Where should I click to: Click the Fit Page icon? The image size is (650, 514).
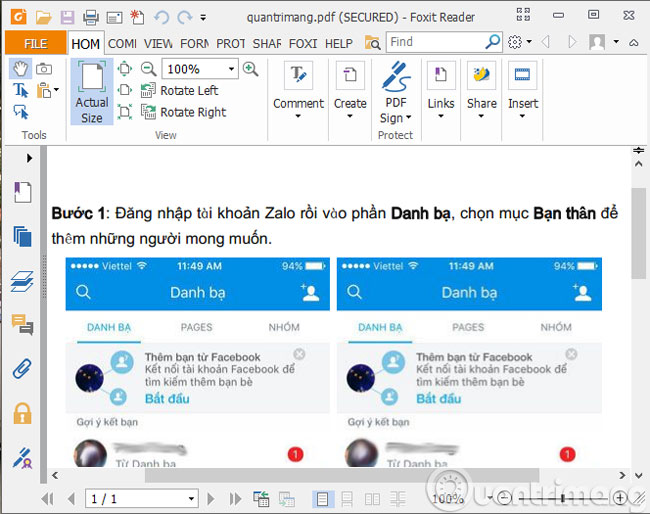point(125,68)
